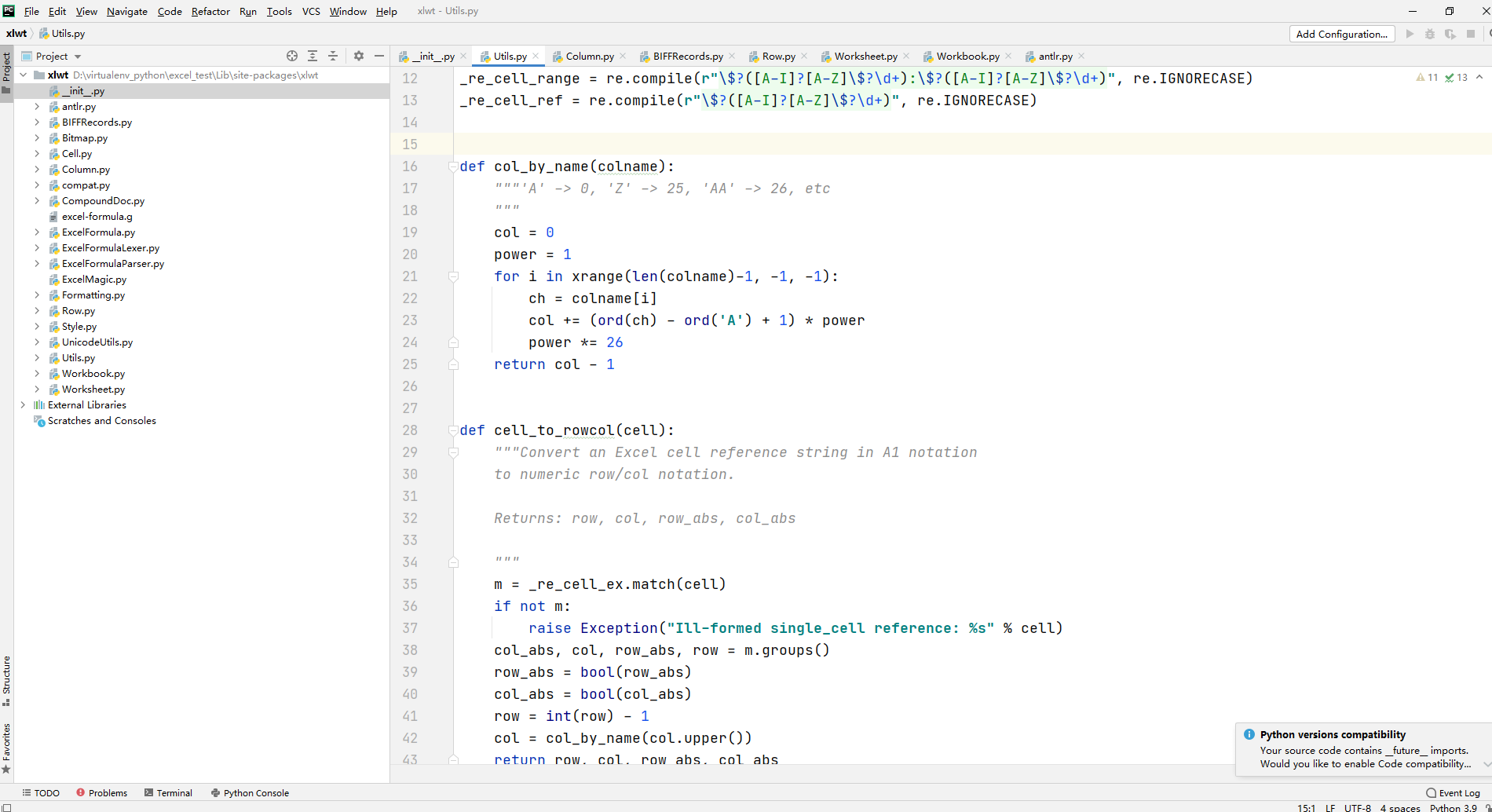Fold the cell_to_rowcol function at line 28
Viewport: 1492px width, 812px height.
[453, 430]
